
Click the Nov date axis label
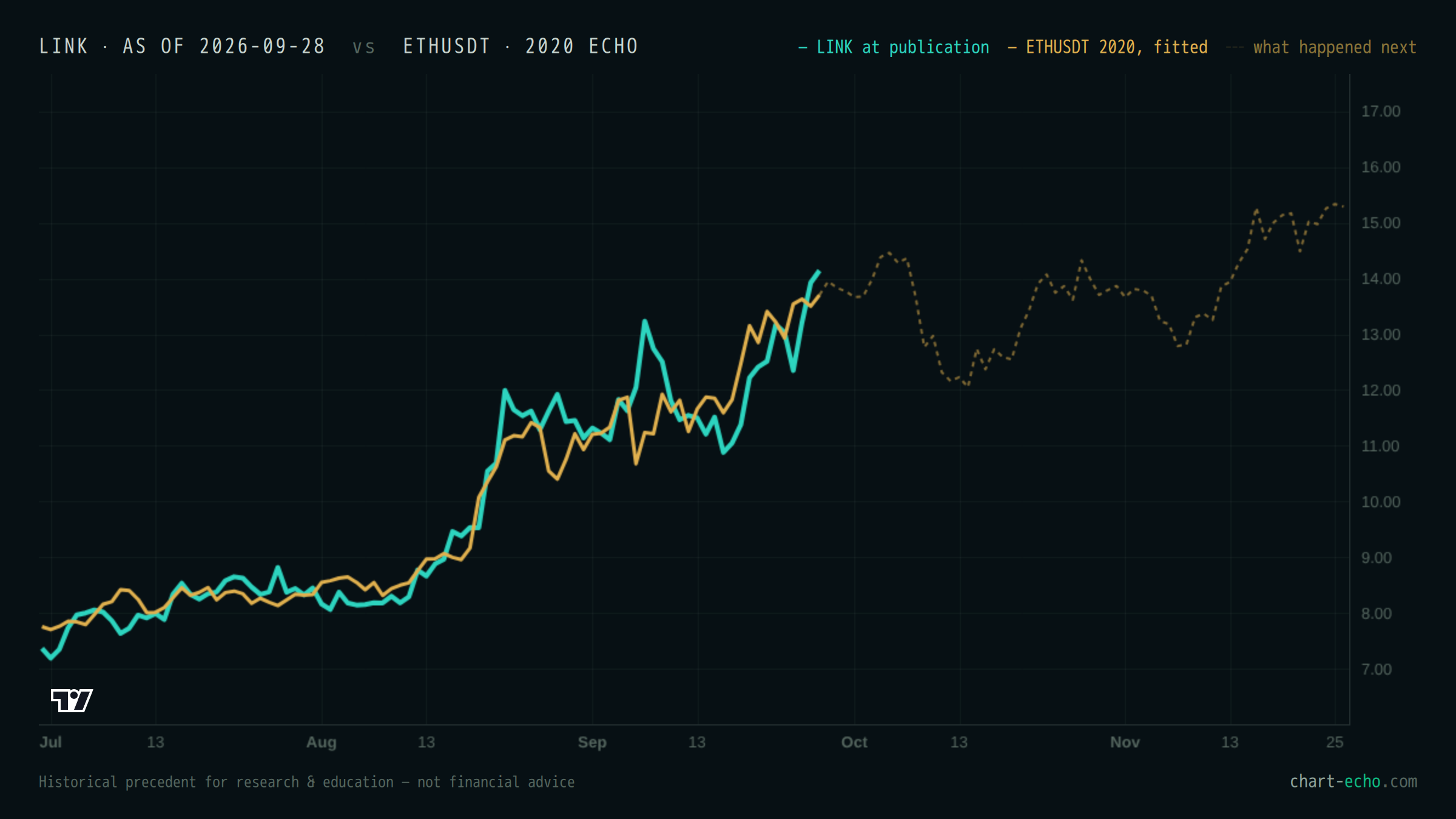[1125, 742]
